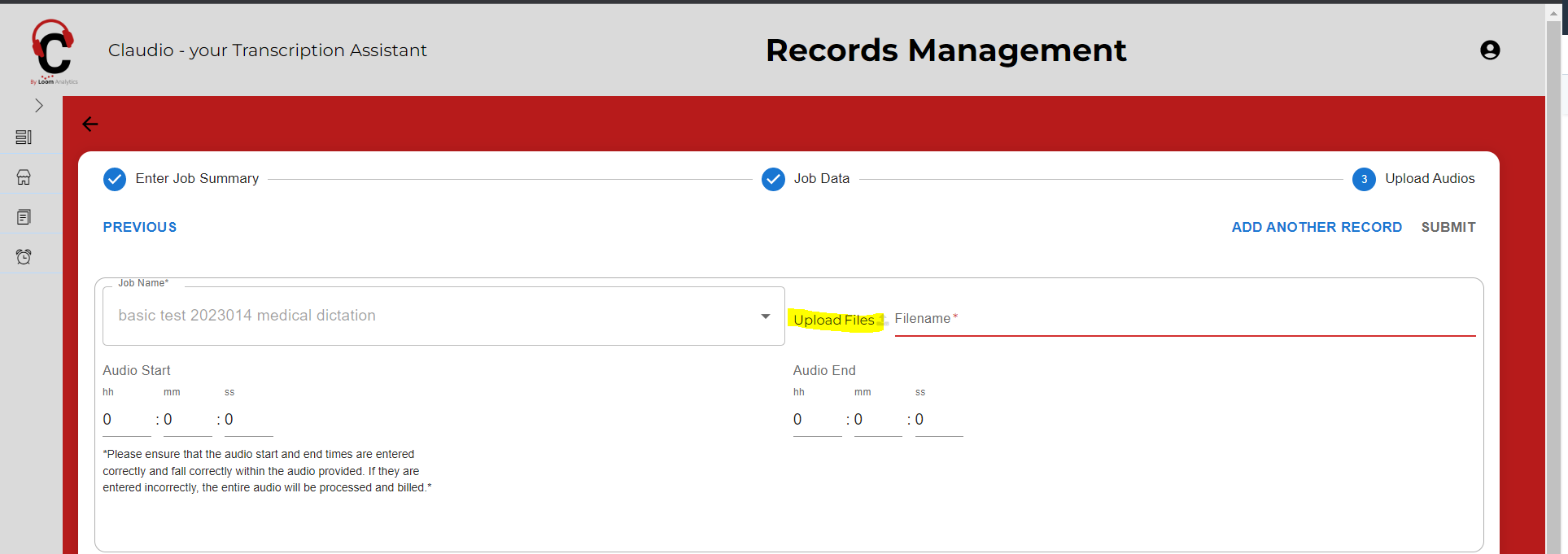Click the back arrow icon
The image size is (1568, 554).
pyautogui.click(x=90, y=124)
